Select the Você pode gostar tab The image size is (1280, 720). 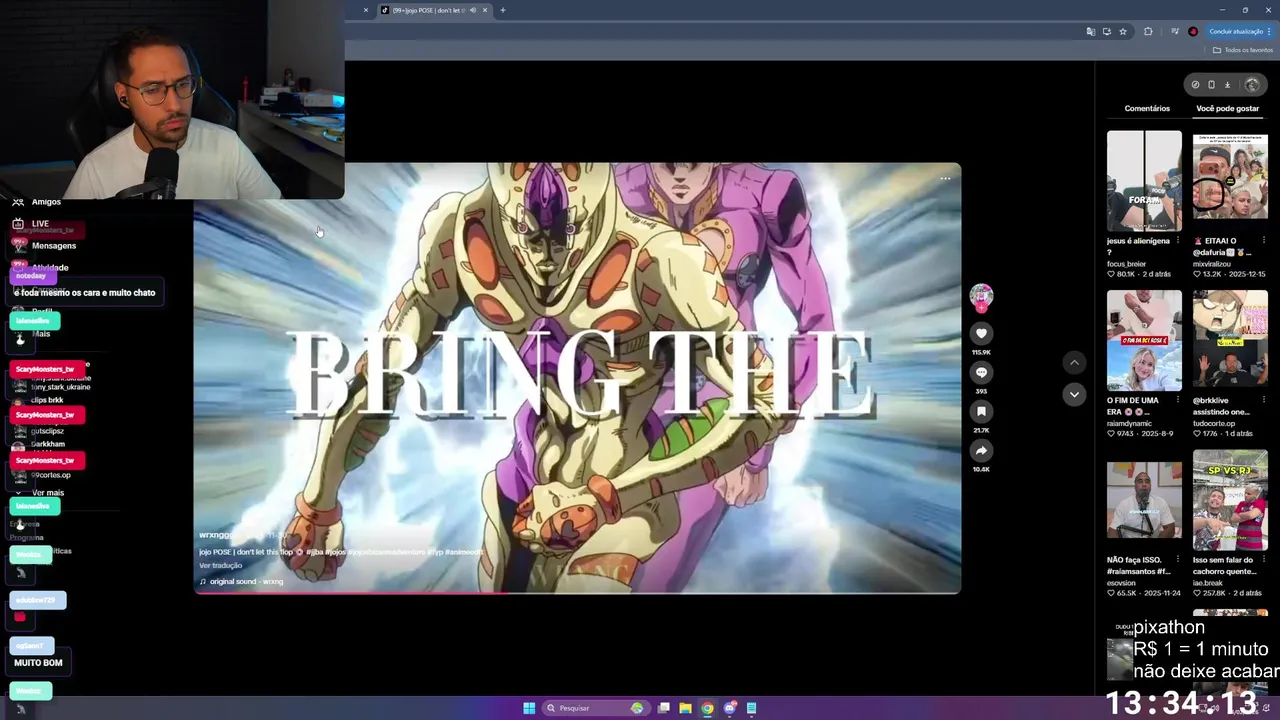point(1227,108)
